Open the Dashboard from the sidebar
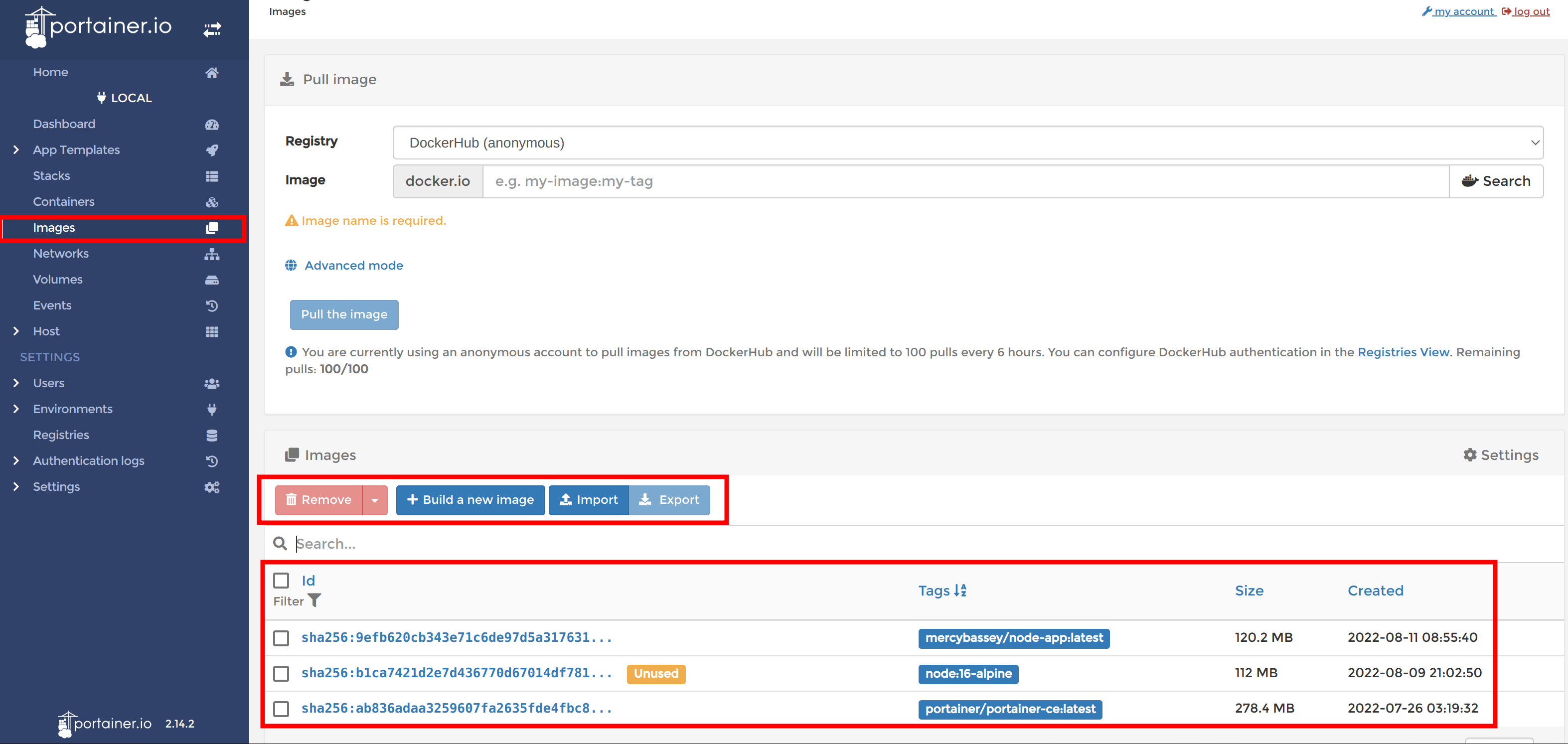The height and width of the screenshot is (744, 1568). coord(64,124)
